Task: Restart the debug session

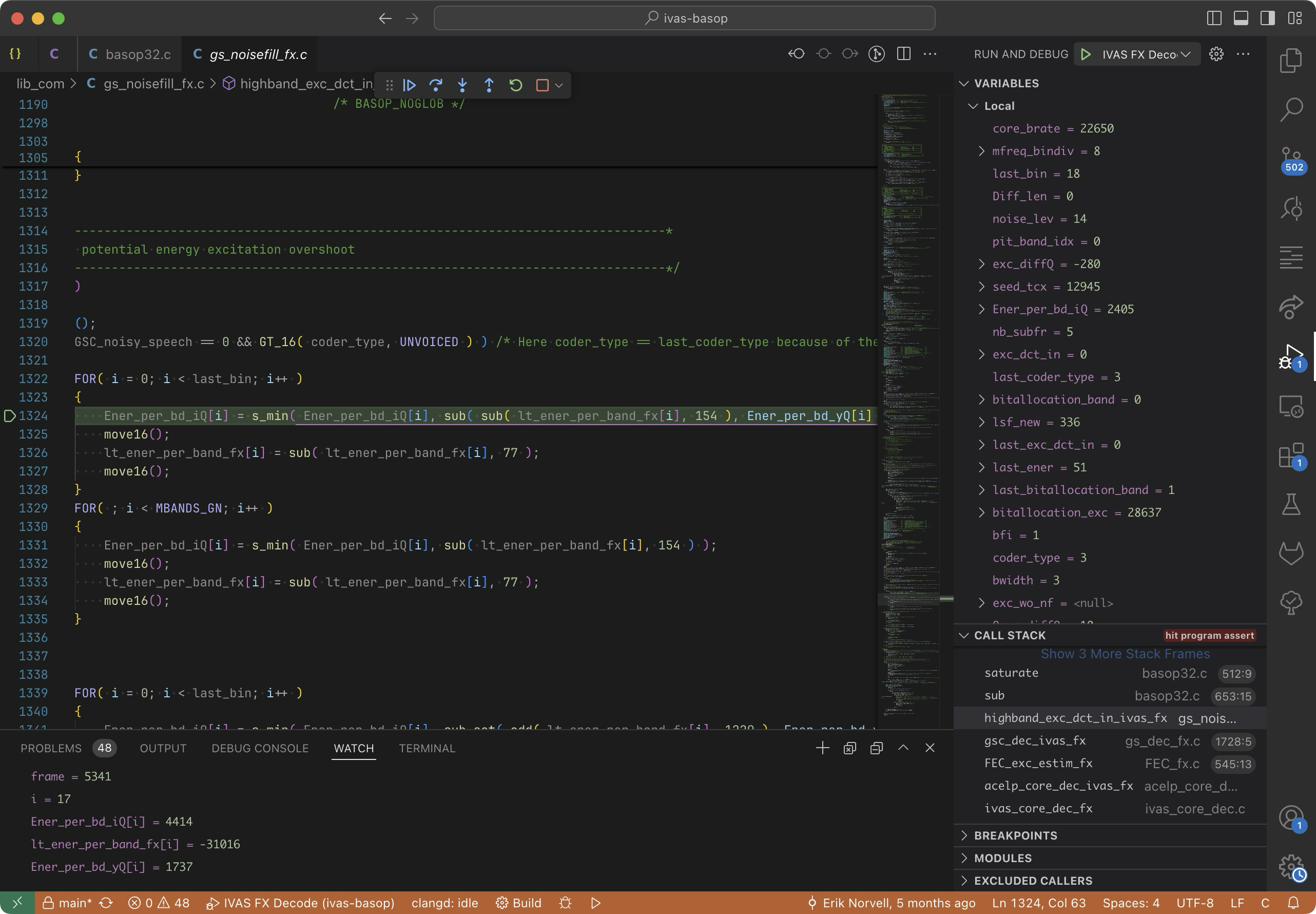Action: coord(516,85)
